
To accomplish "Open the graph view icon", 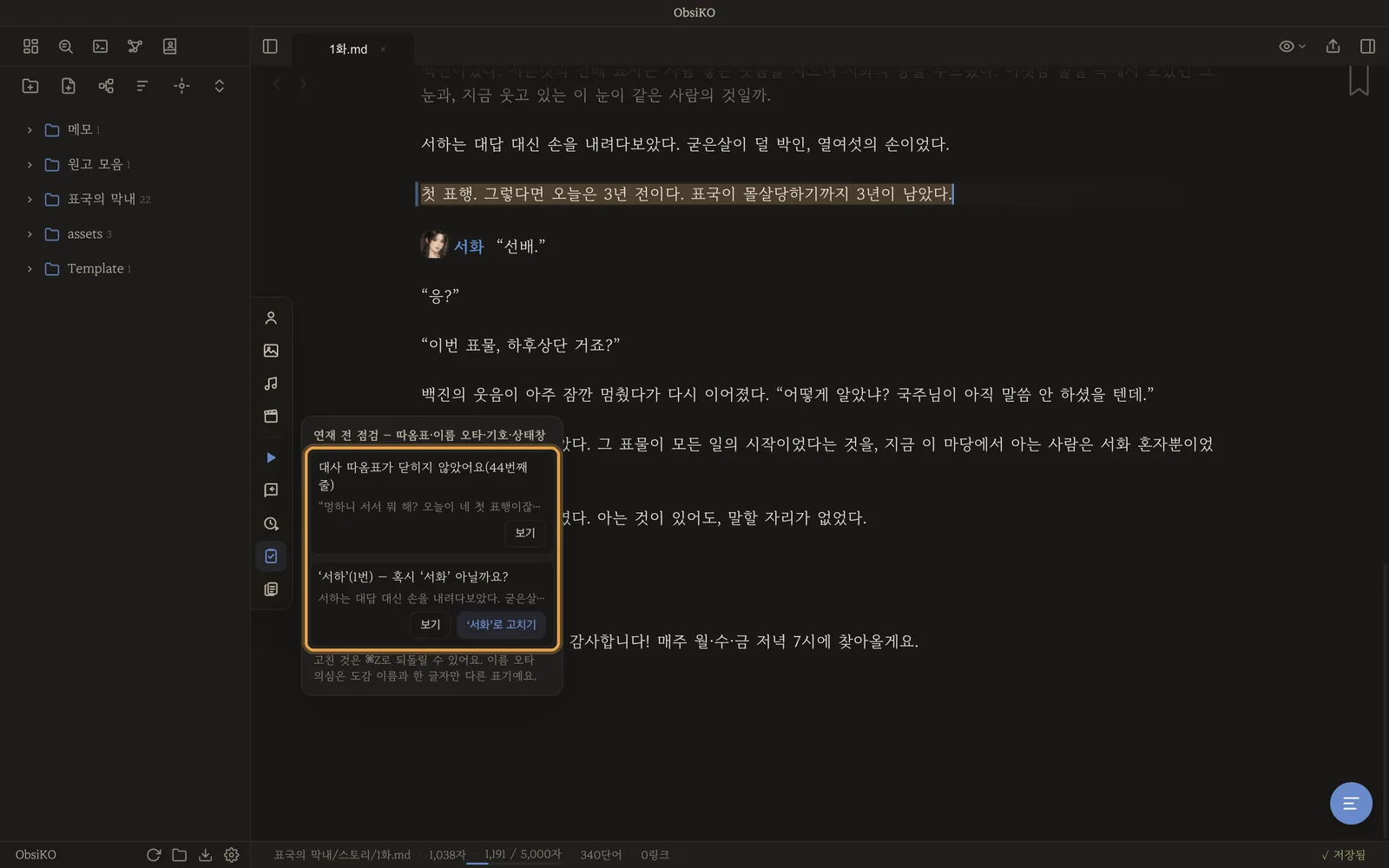I will [x=135, y=46].
